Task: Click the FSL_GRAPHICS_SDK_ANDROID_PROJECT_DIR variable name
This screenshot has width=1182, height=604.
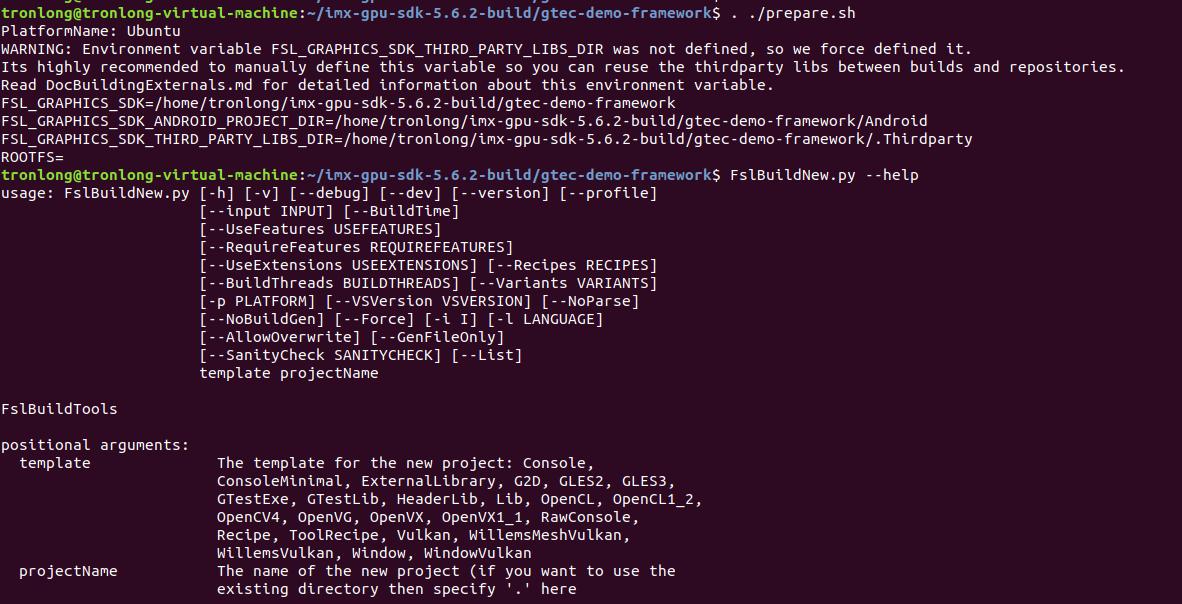Action: point(162,121)
